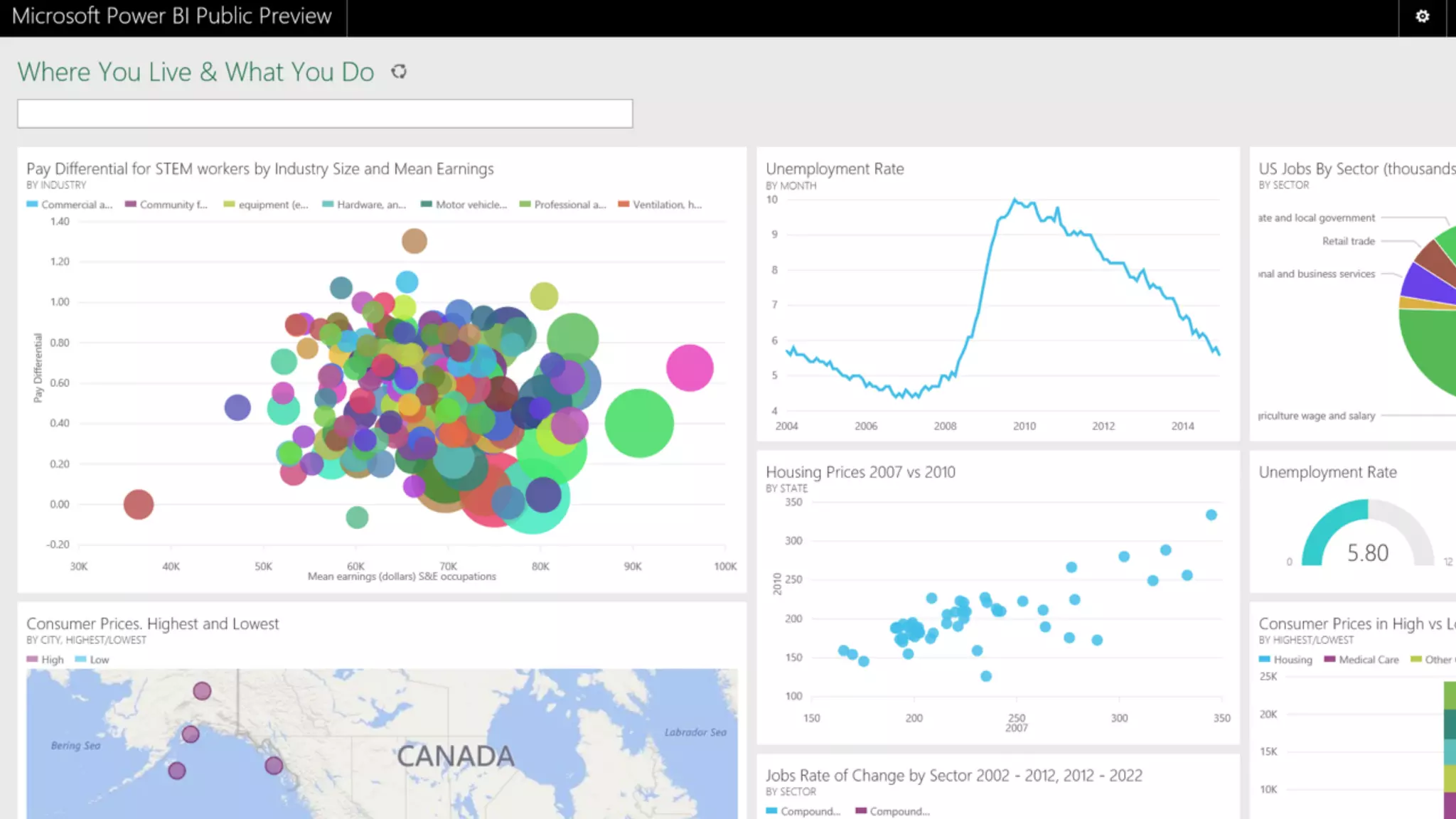1456x819 pixels.
Task: Click the Hardware, an... legend icon
Action: coord(328,204)
